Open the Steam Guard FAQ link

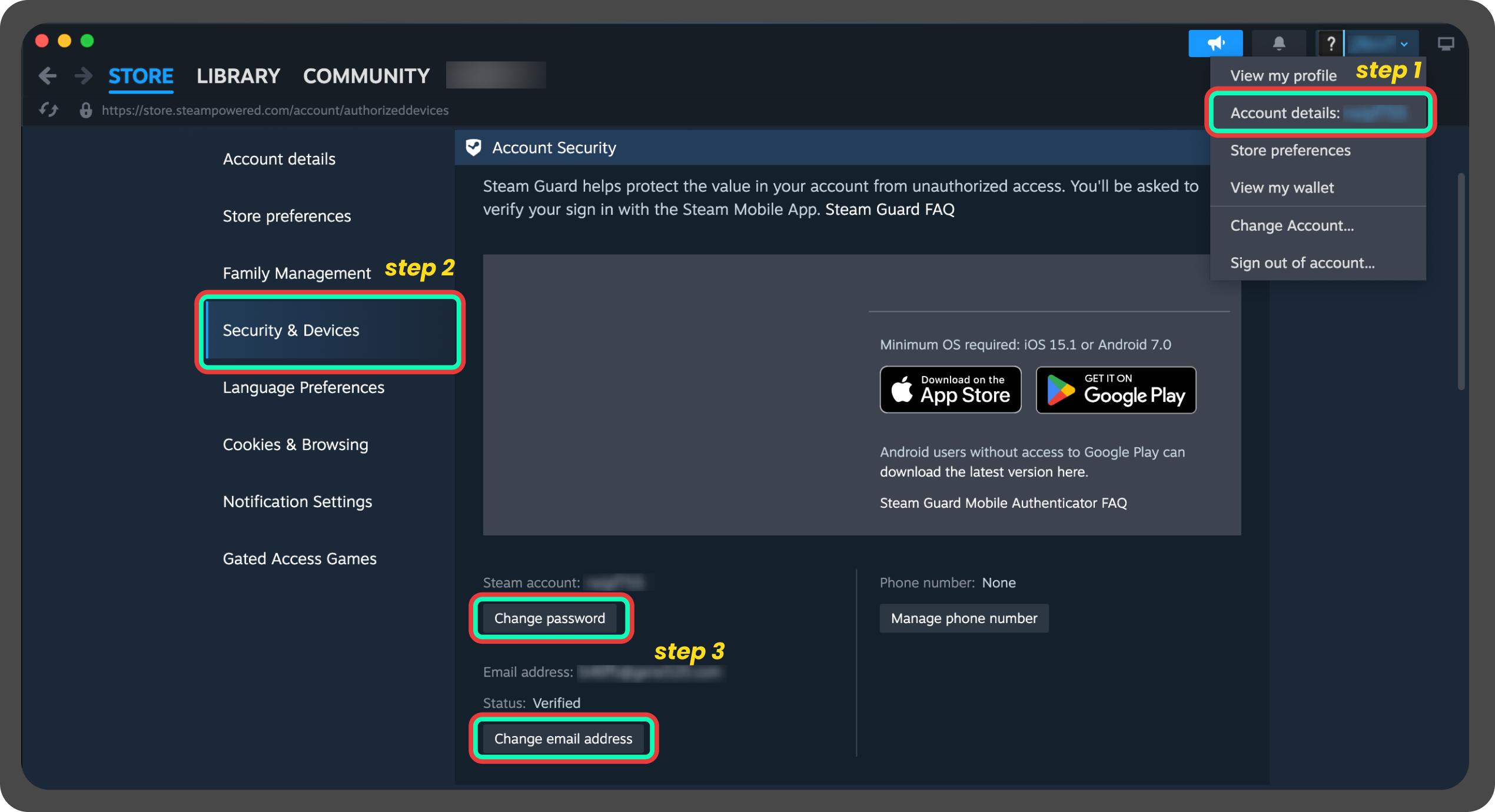click(x=889, y=209)
